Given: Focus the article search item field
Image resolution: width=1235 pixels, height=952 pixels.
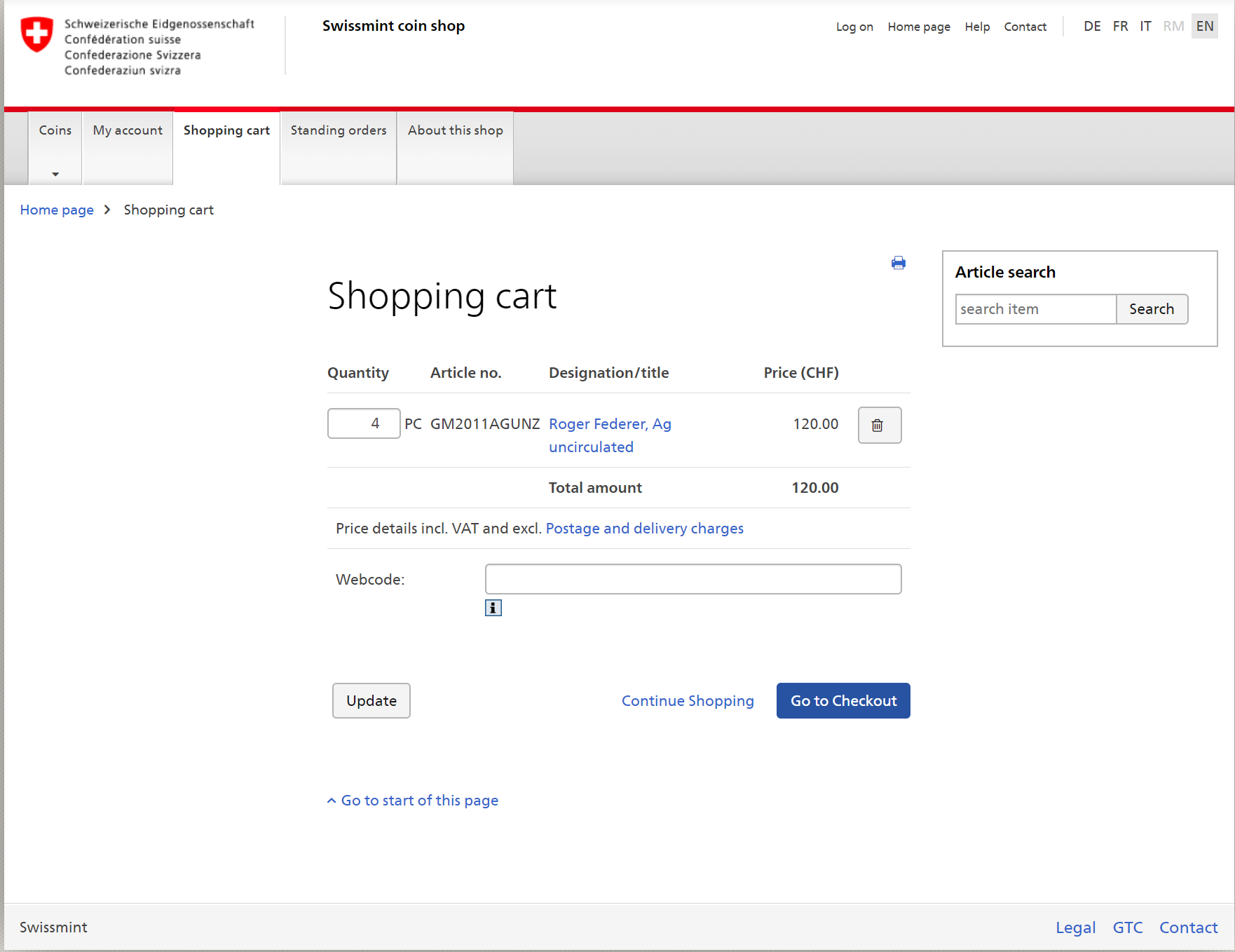Looking at the screenshot, I should tap(1035, 309).
